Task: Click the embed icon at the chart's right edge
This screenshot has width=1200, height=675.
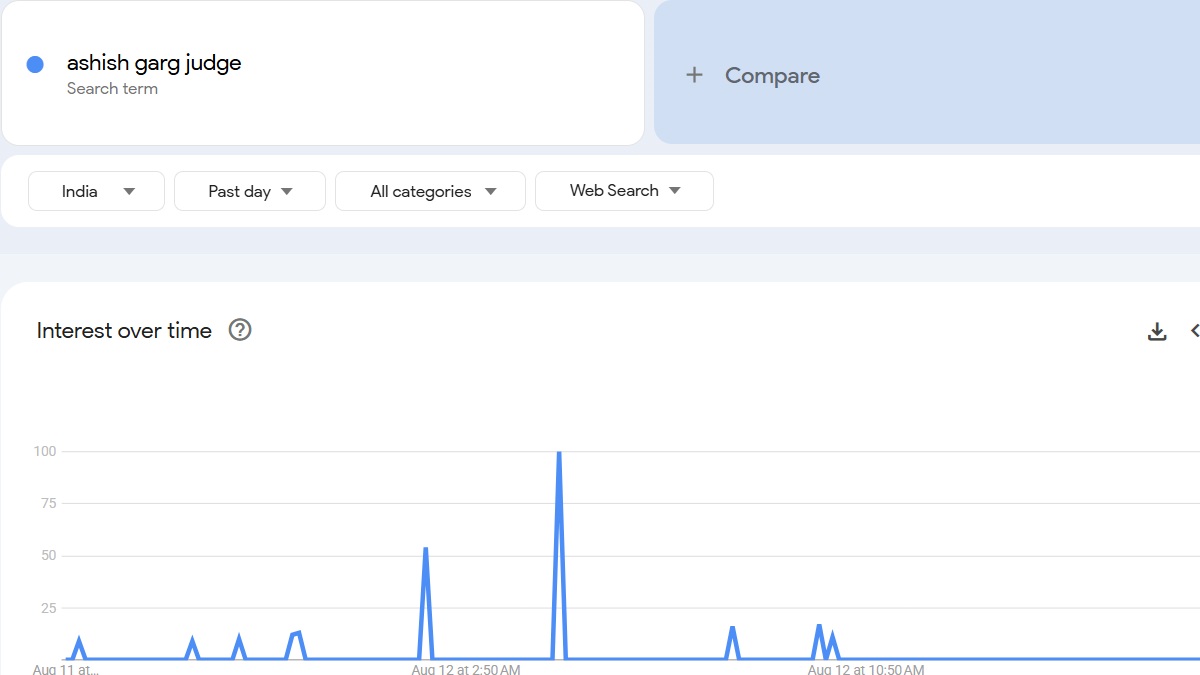Action: click(x=1194, y=331)
